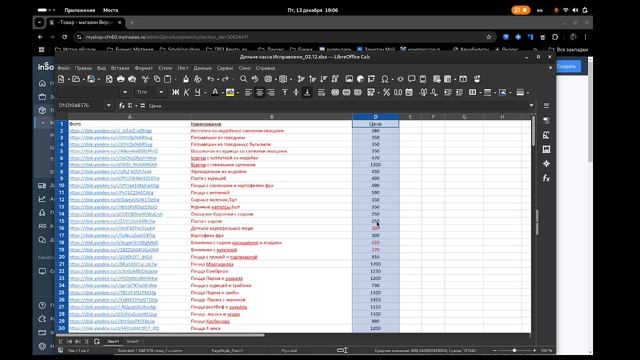Screen dimensions: 640x360
Task: Open the Данные menu
Action: [x=202, y=68]
